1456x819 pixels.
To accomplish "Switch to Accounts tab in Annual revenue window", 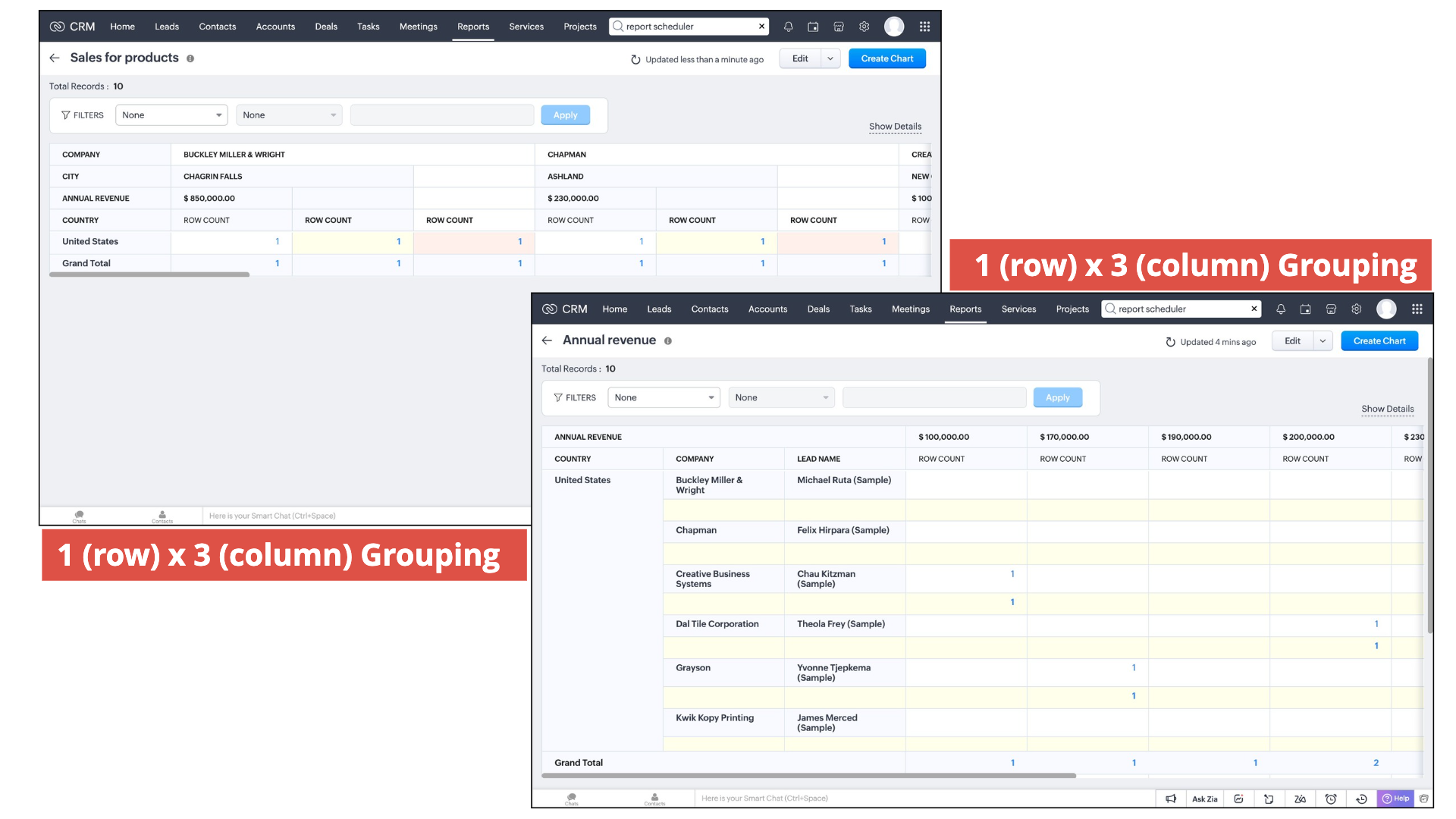I will 767,309.
